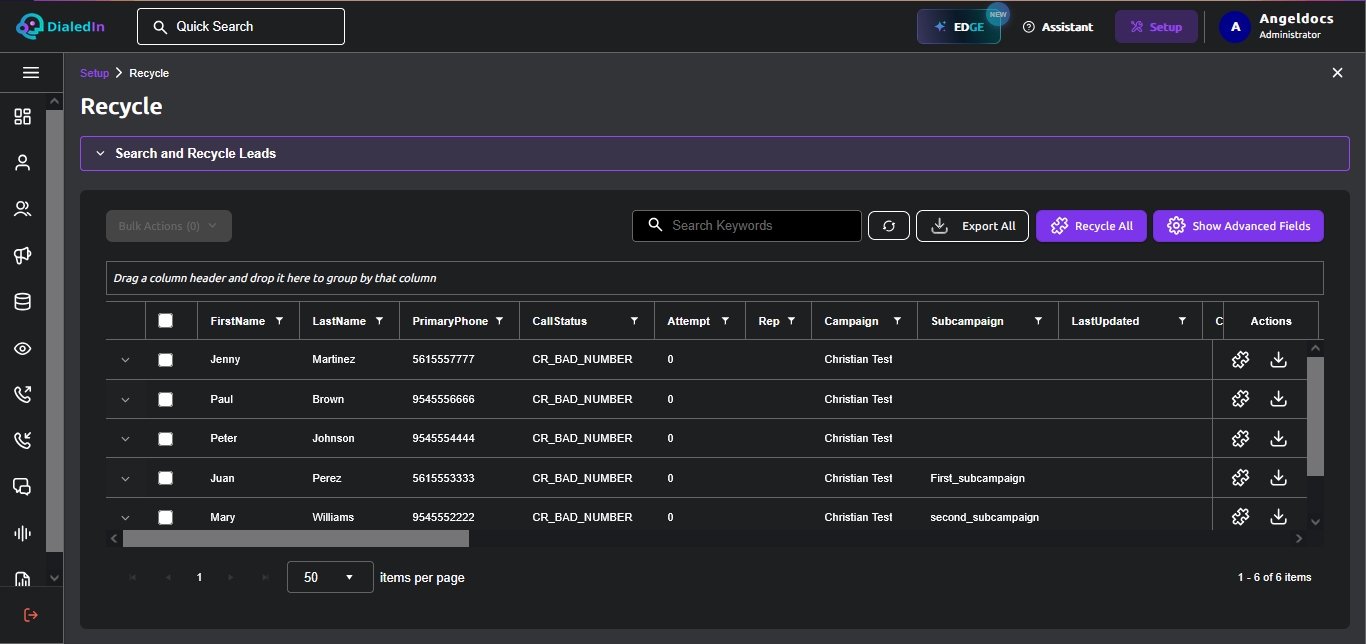Sort by the PrimaryPhone column header

point(450,321)
